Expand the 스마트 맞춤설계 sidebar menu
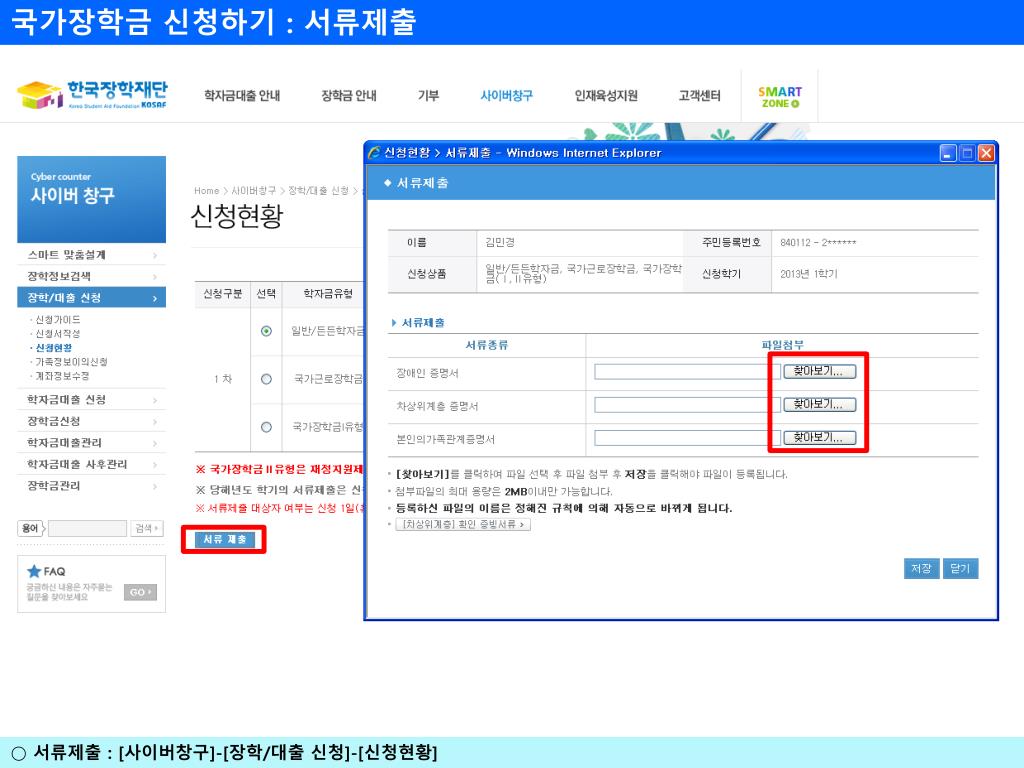This screenshot has height=768, width=1024. coord(91,255)
